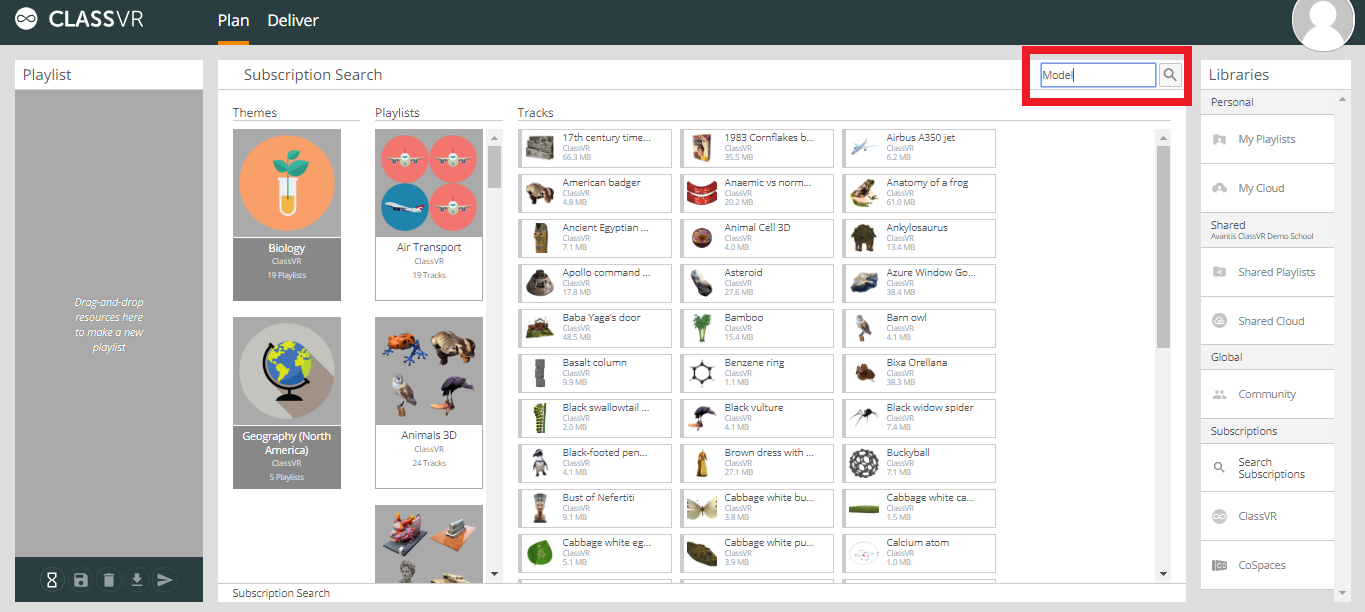Select the Cabbage white eg... track

tap(595, 553)
